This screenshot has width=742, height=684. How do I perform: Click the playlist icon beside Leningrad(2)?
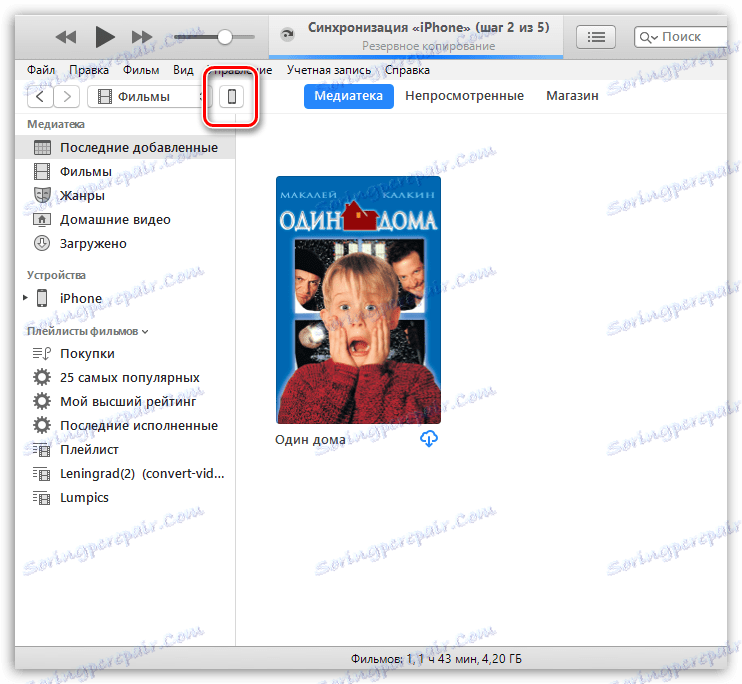tap(42, 474)
